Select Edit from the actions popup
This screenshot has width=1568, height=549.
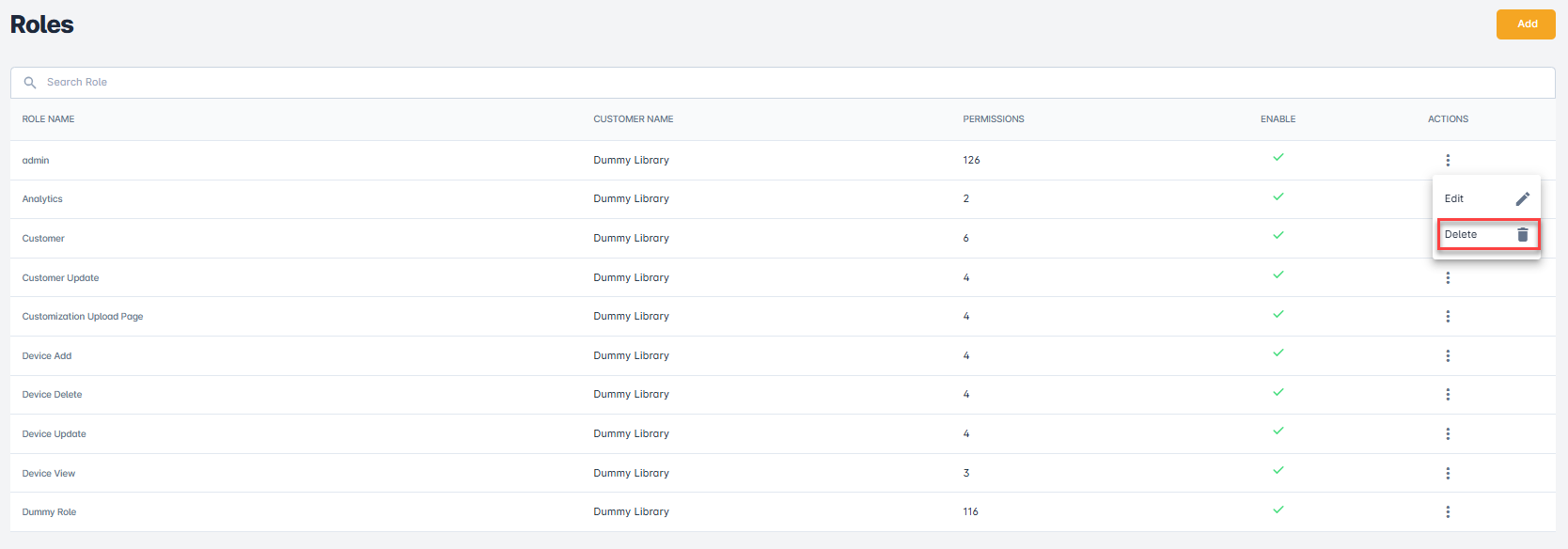1454,198
